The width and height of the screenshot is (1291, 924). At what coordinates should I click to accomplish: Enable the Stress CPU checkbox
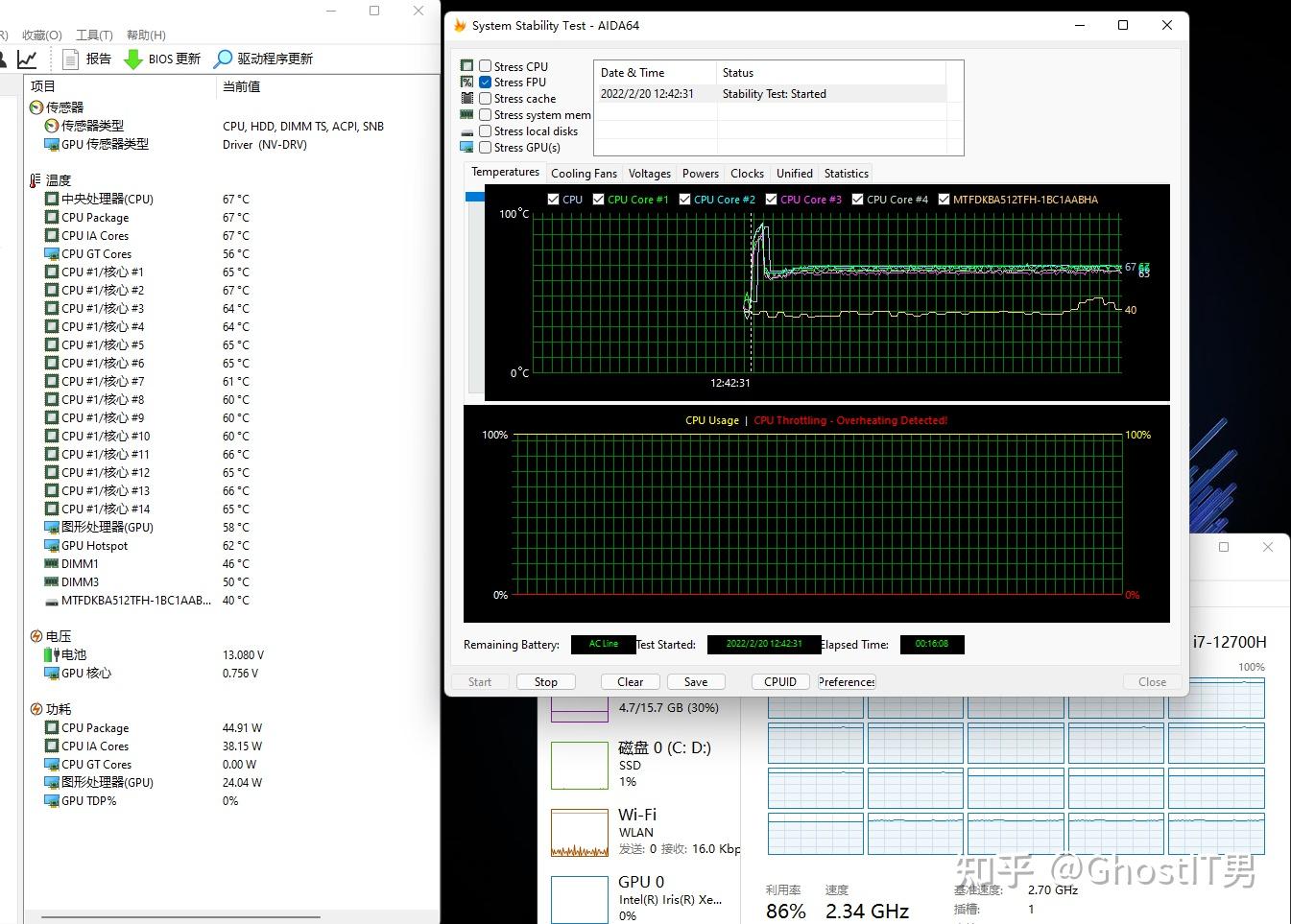click(x=486, y=66)
